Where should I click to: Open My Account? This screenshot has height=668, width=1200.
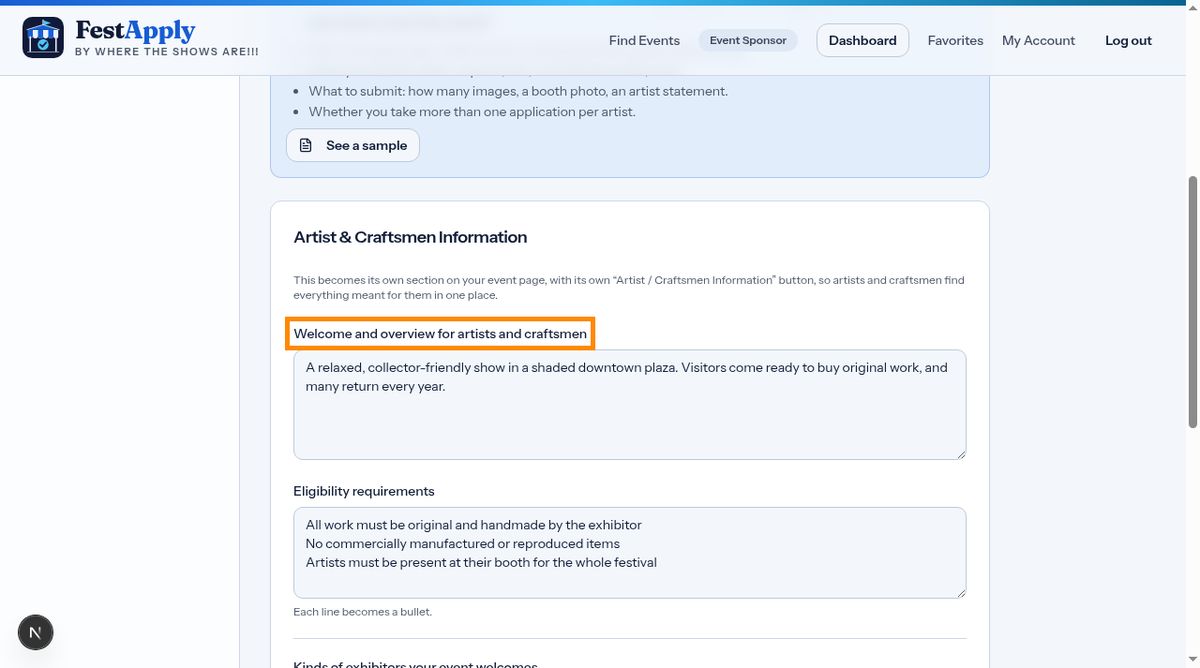coord(1038,41)
